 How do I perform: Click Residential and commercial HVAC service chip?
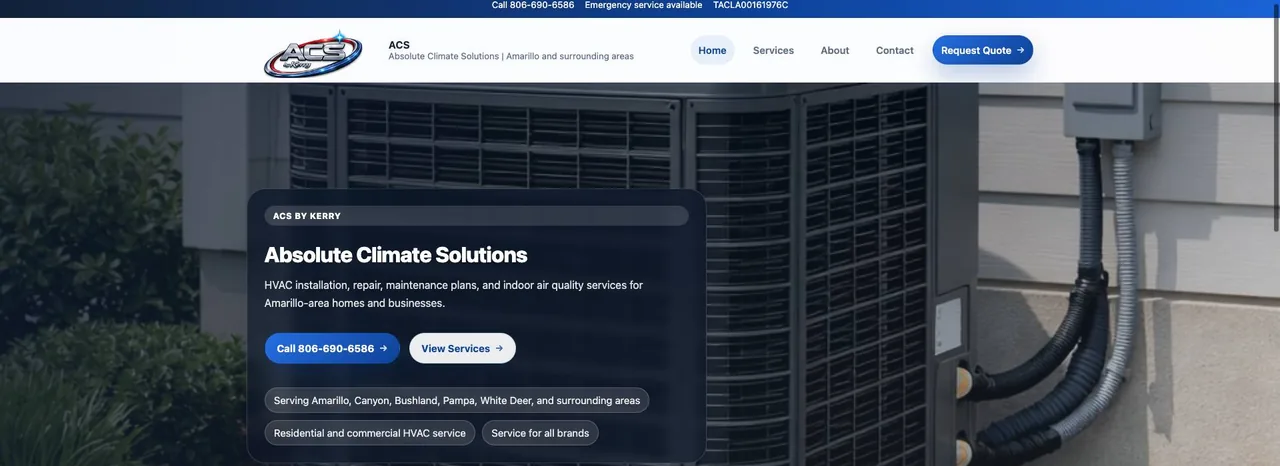(370, 433)
